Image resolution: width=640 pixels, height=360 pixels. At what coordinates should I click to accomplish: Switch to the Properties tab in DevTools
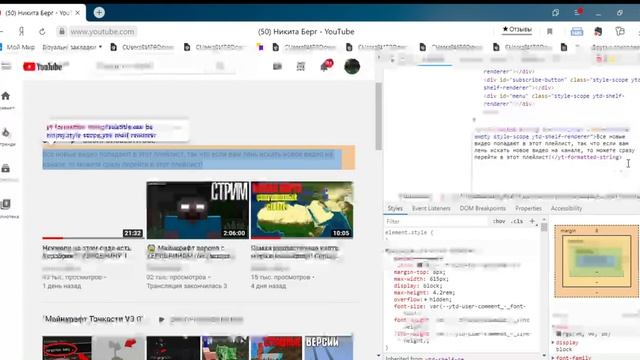[528, 208]
